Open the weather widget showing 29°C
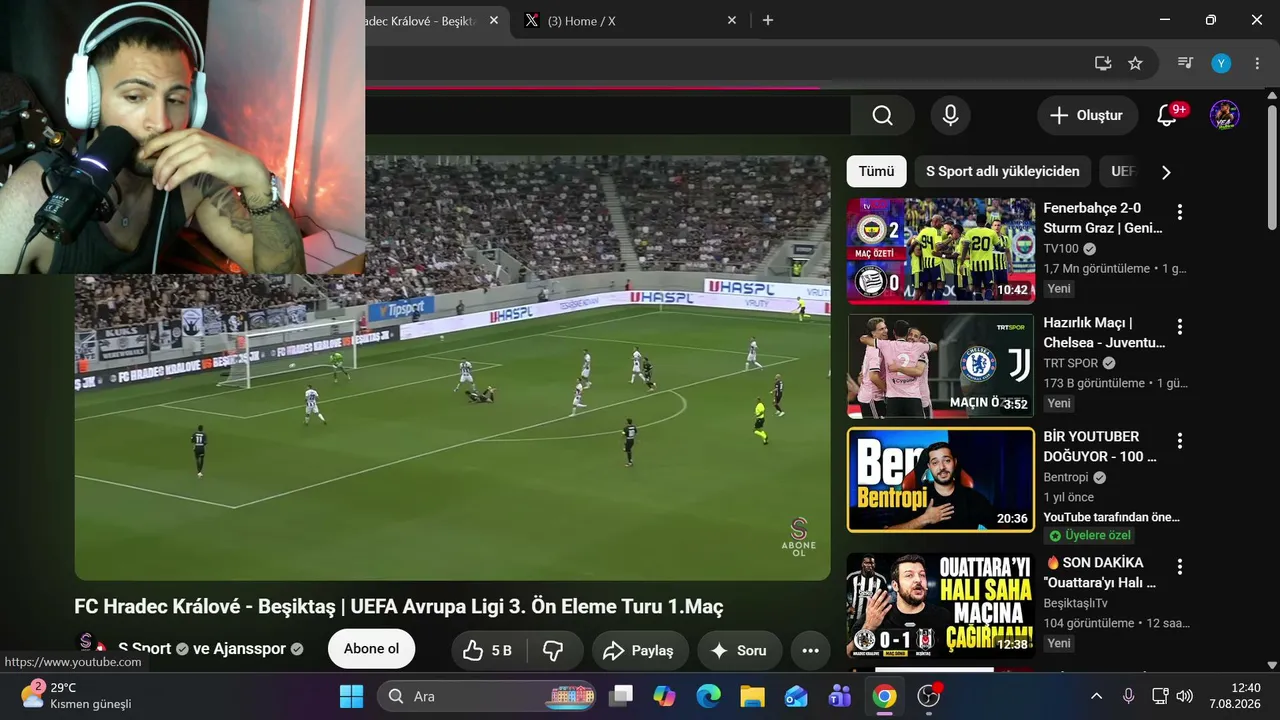 77,695
